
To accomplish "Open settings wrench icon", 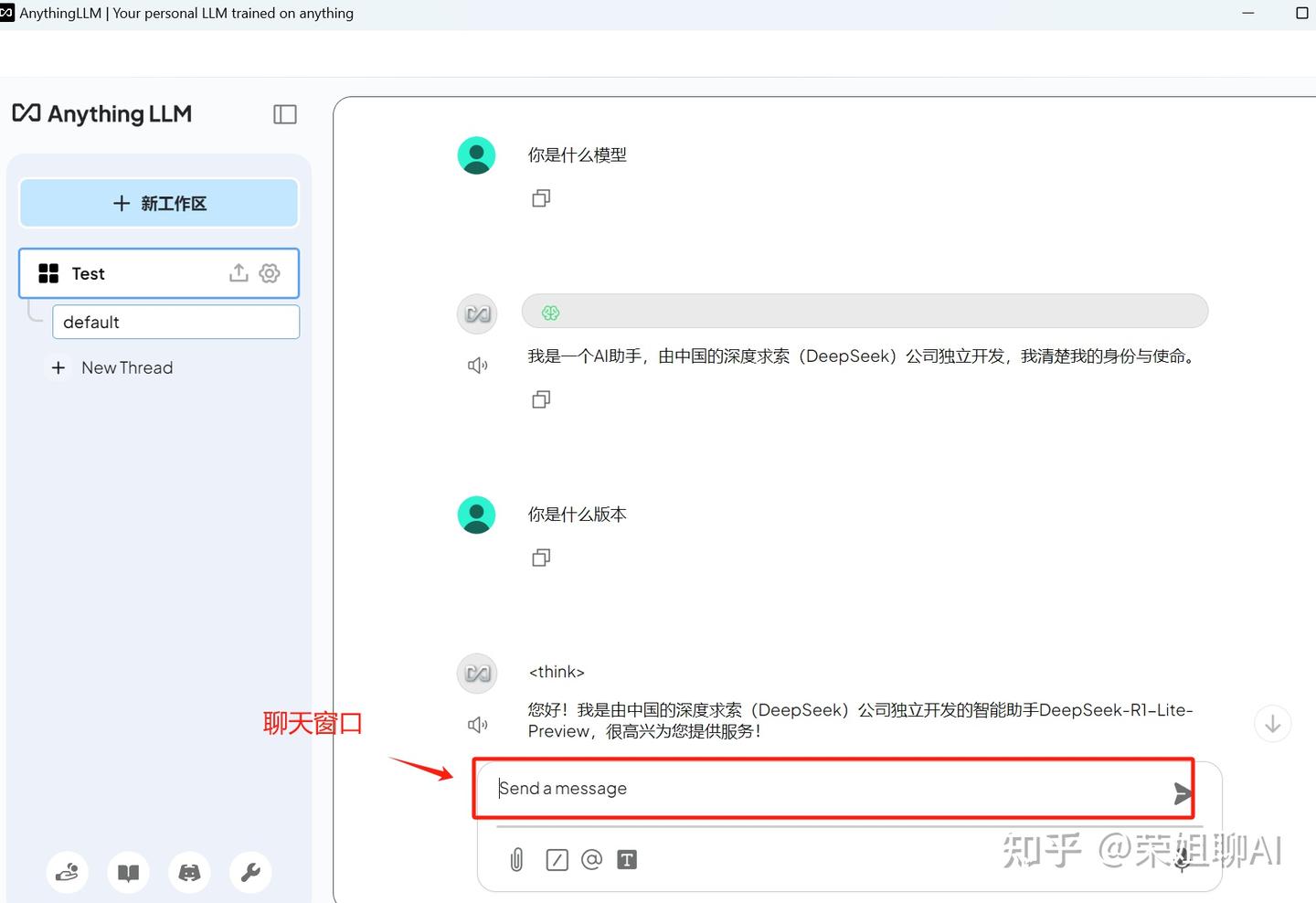I will pos(250,873).
